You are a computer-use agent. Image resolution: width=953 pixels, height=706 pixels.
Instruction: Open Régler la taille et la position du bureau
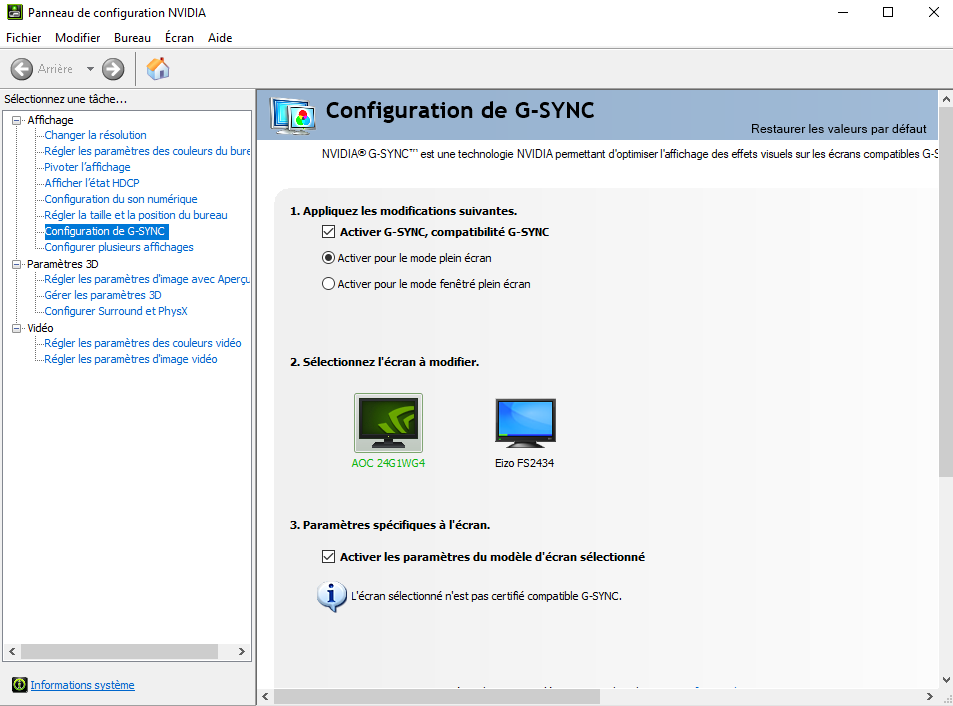136,215
